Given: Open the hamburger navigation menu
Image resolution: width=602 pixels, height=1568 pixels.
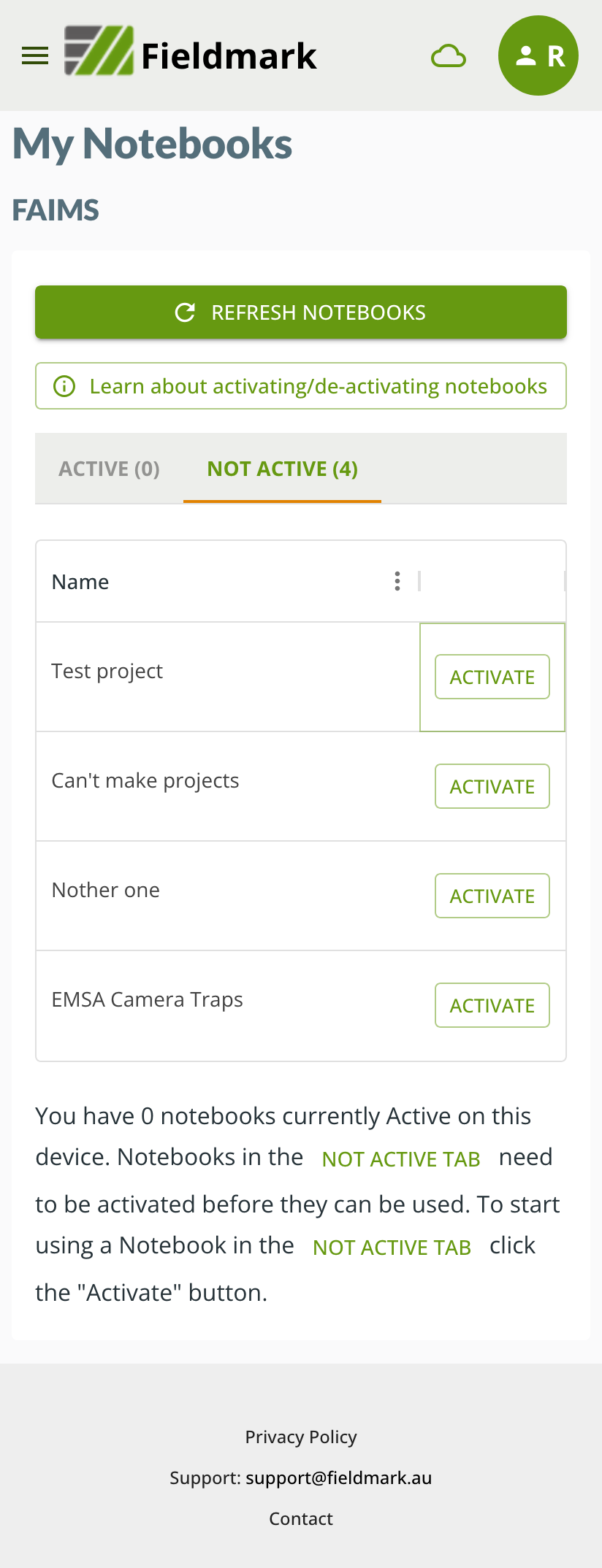Looking at the screenshot, I should pyautogui.click(x=35, y=55).
